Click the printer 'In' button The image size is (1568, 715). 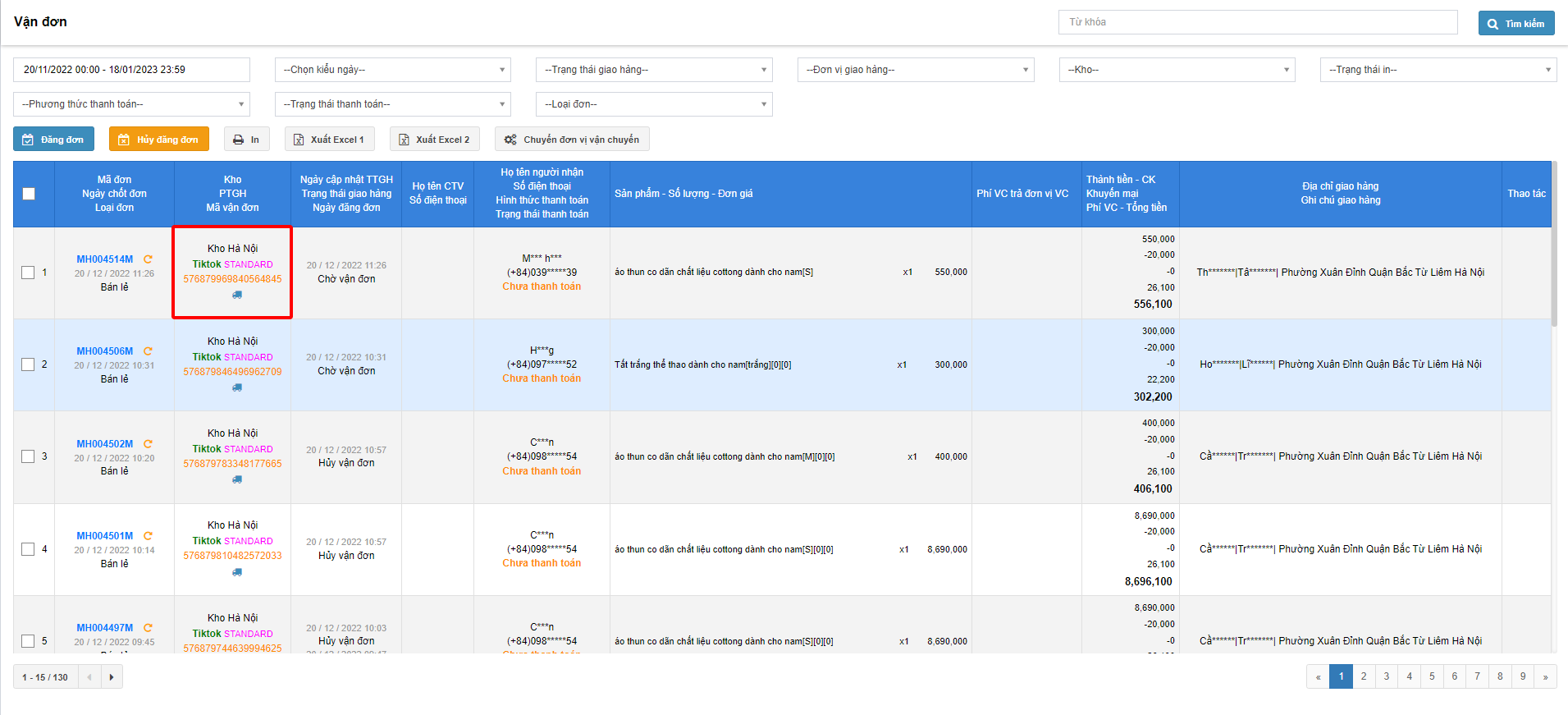247,140
